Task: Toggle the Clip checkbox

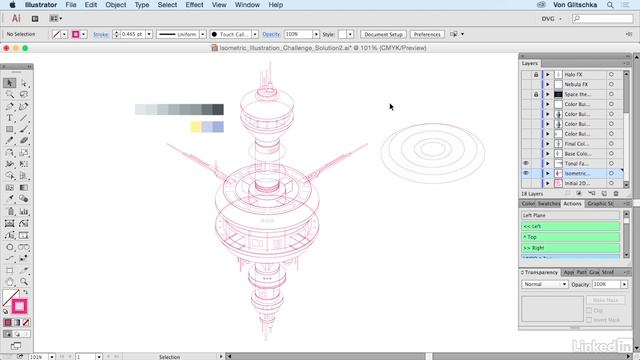Action: 589,311
